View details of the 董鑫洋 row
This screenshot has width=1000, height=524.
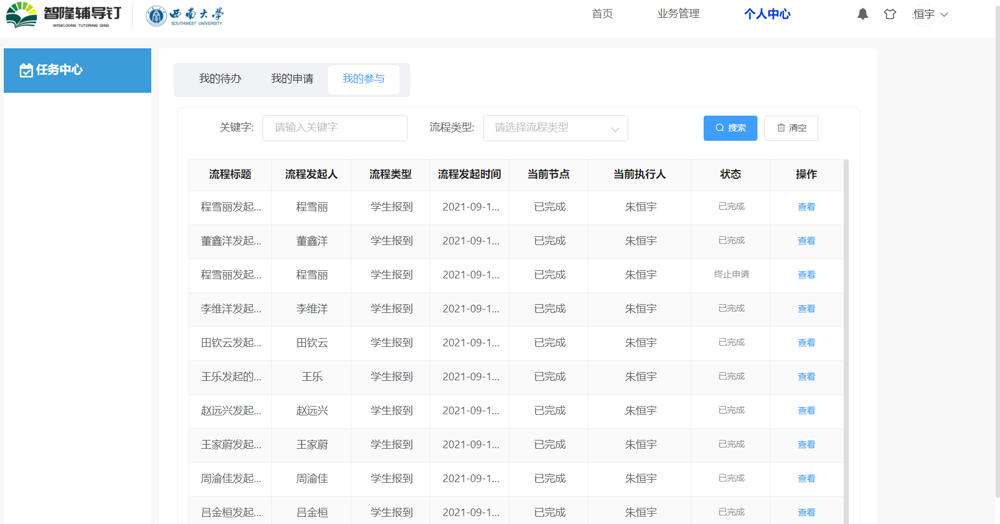(x=806, y=241)
